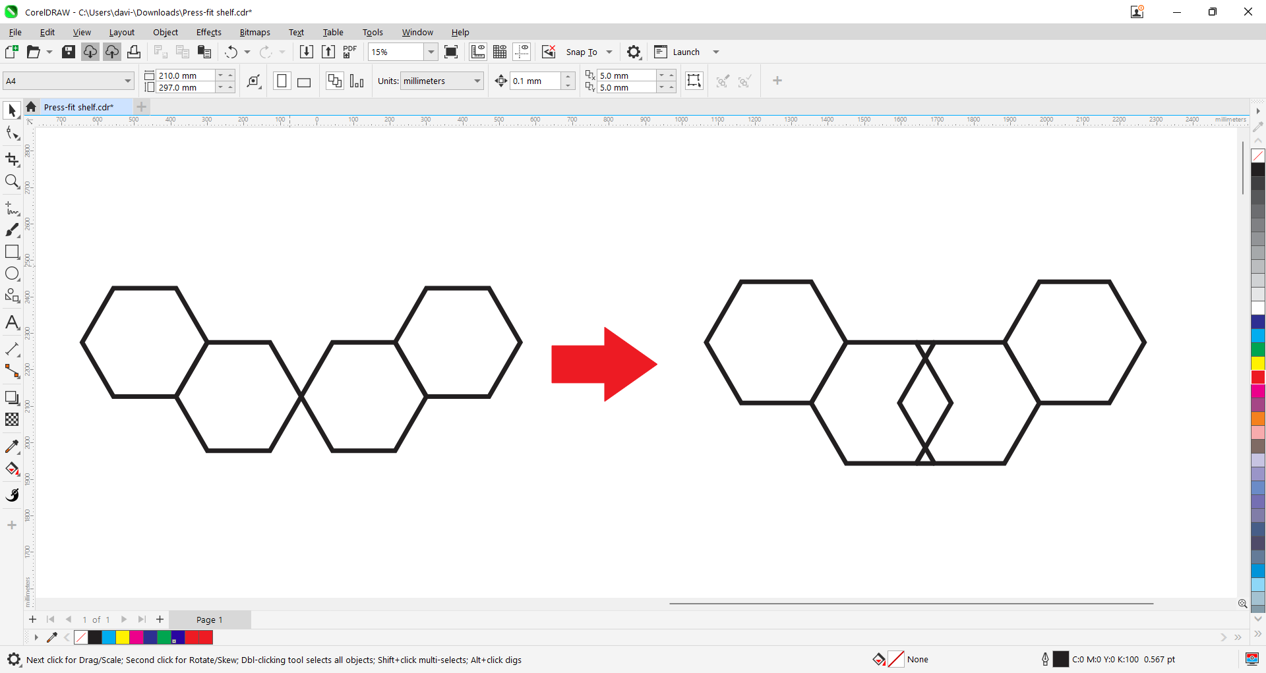Open the Undo history dropdown arrow

[x=247, y=52]
